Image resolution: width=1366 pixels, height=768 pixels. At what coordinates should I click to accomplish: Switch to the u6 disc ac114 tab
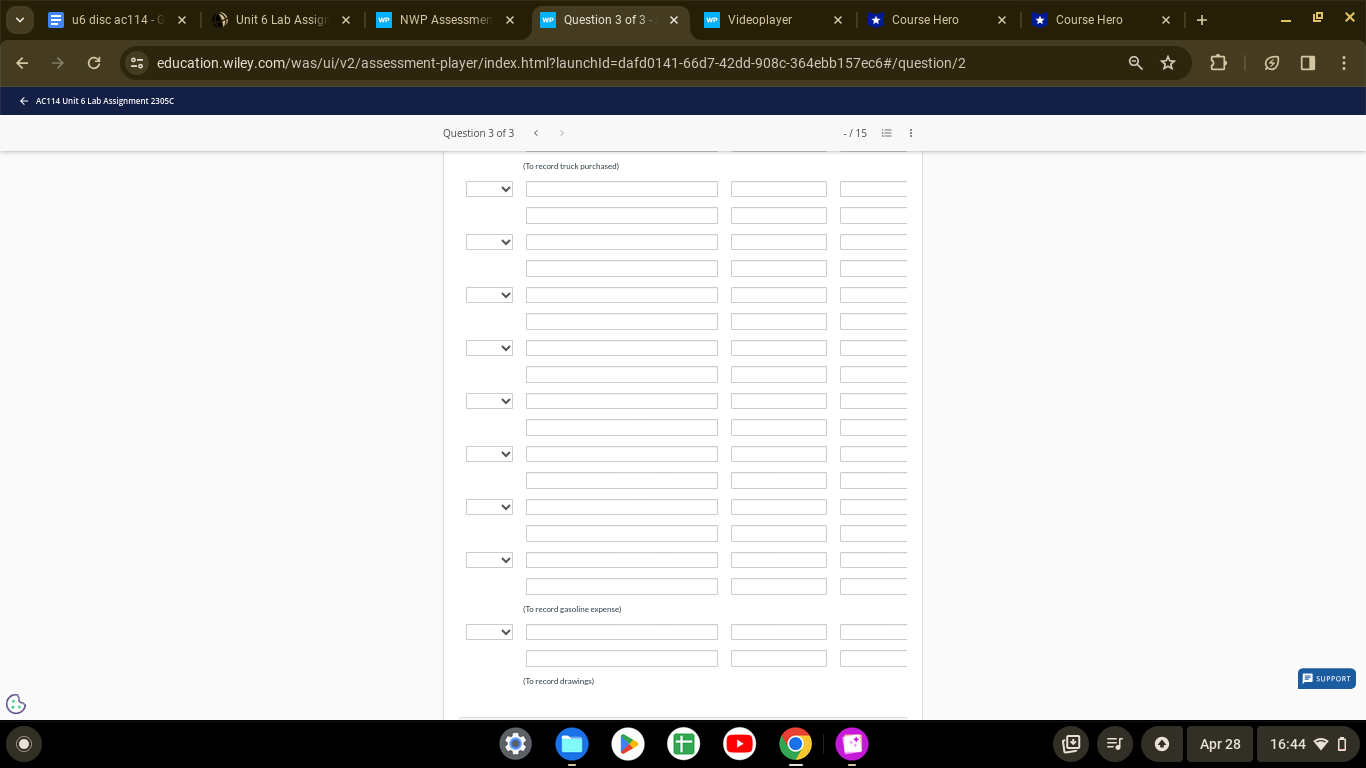click(x=118, y=20)
